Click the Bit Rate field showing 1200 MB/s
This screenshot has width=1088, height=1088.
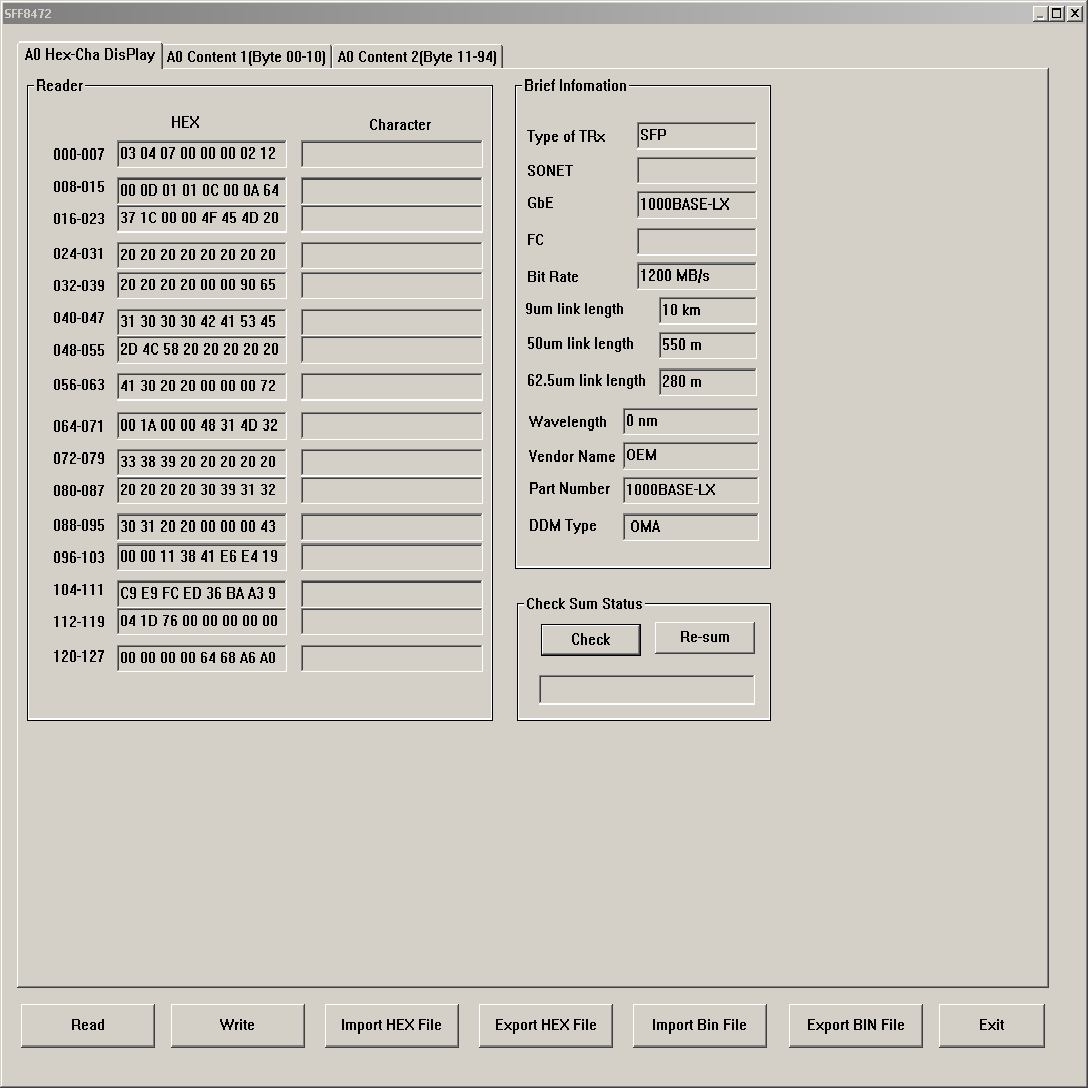pyautogui.click(x=695, y=276)
